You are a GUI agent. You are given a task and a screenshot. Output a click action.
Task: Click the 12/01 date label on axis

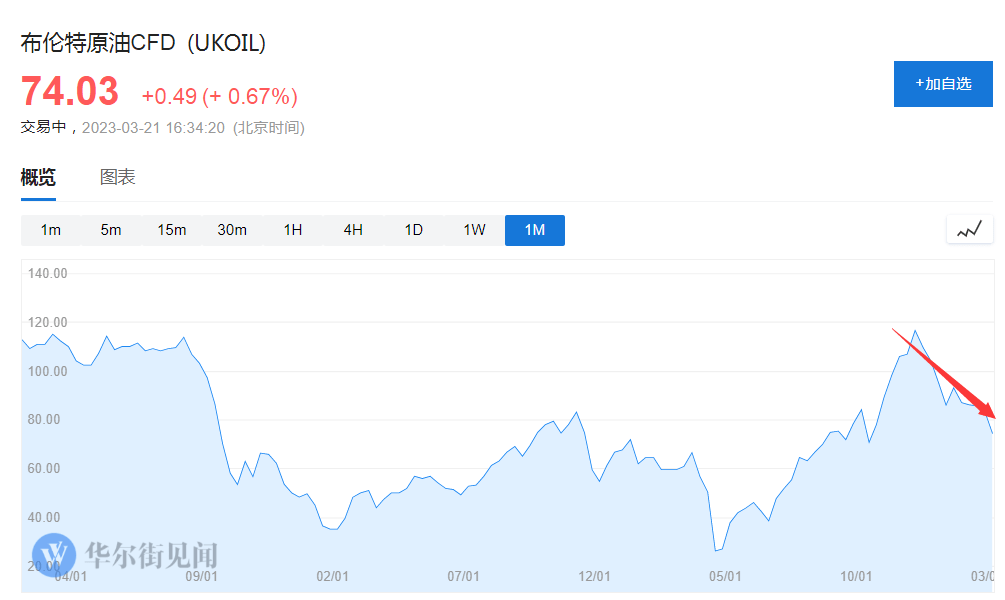595,577
